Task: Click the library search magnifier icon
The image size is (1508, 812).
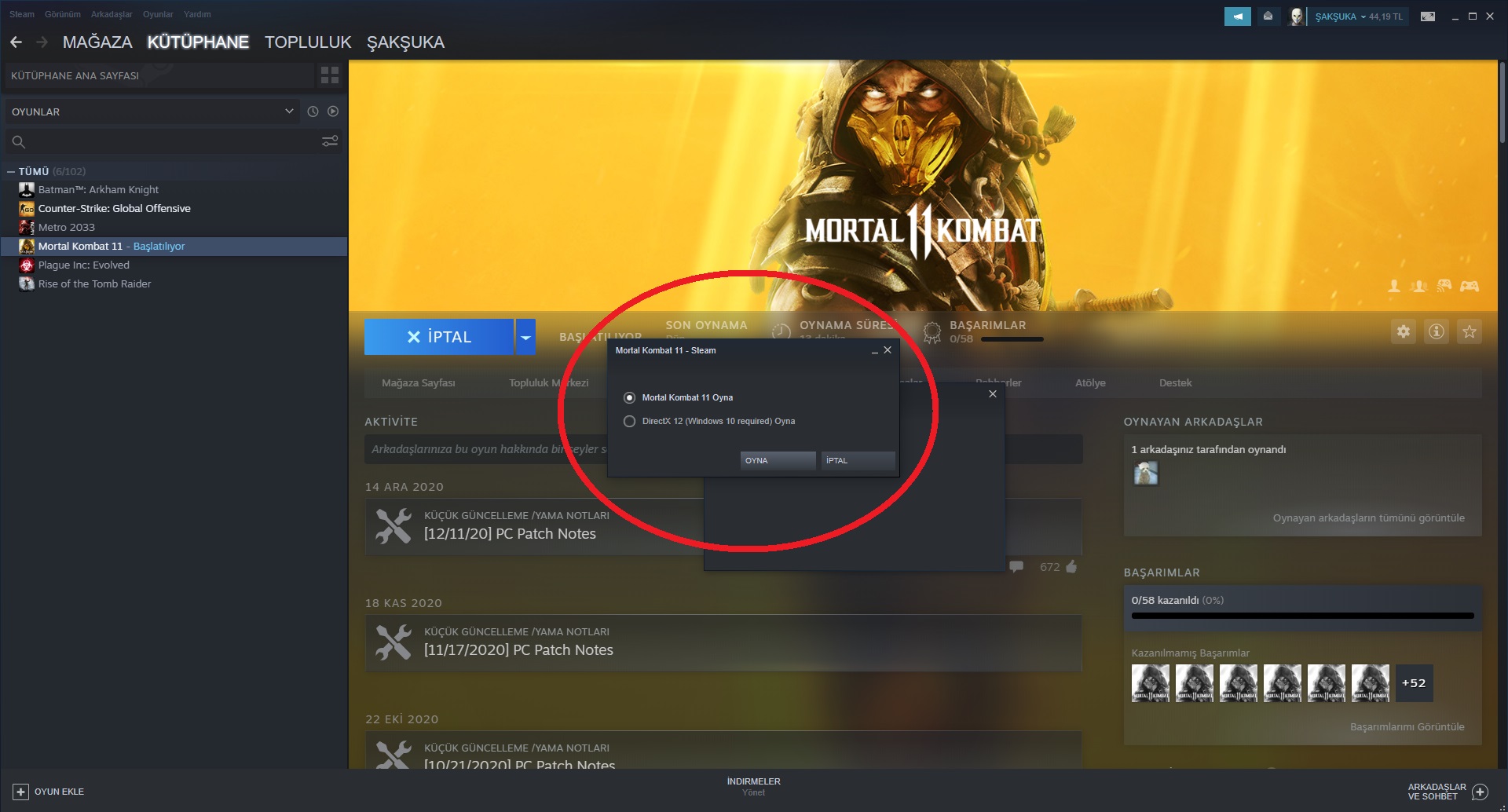Action: click(x=19, y=141)
